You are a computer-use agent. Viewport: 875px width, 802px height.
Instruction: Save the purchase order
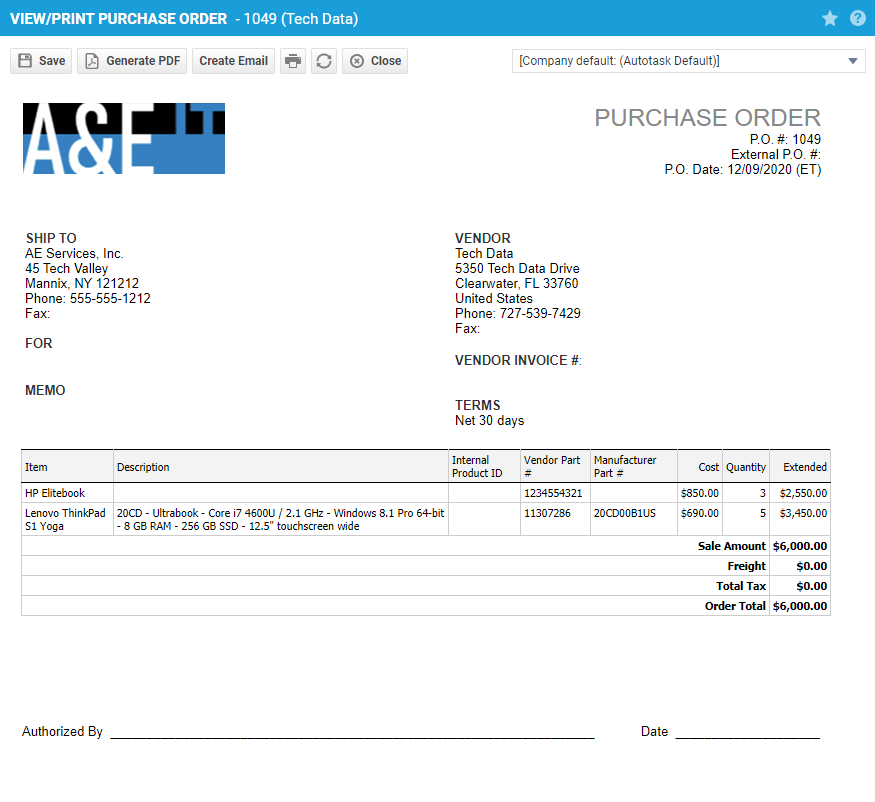(x=41, y=61)
